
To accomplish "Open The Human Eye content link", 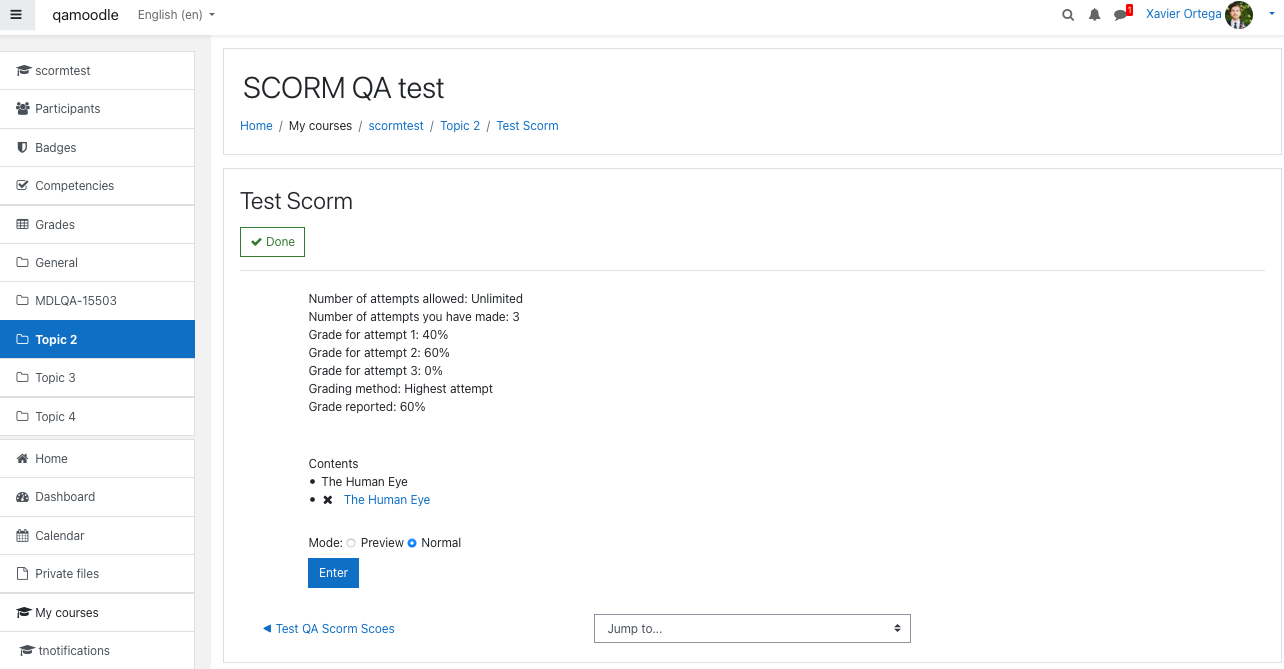I will point(387,500).
